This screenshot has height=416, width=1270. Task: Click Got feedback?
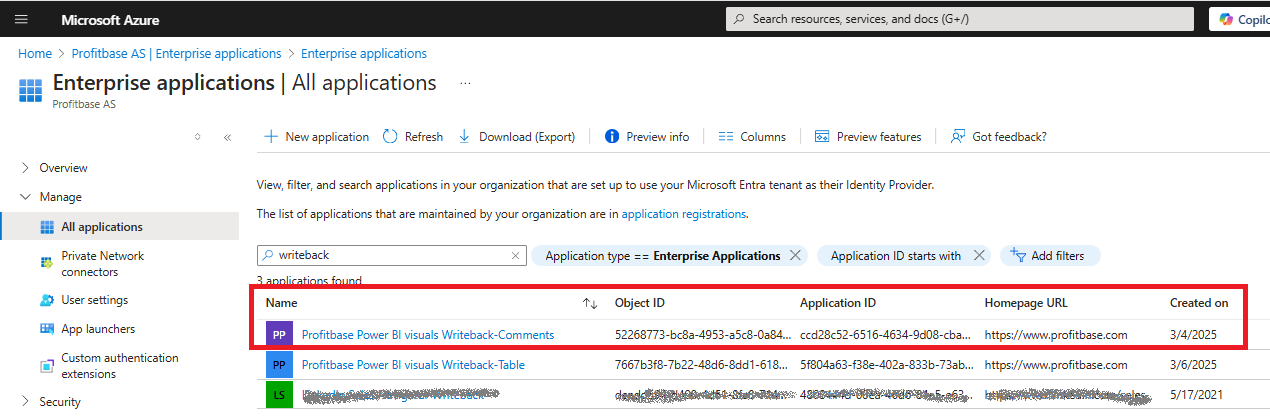click(x=998, y=137)
